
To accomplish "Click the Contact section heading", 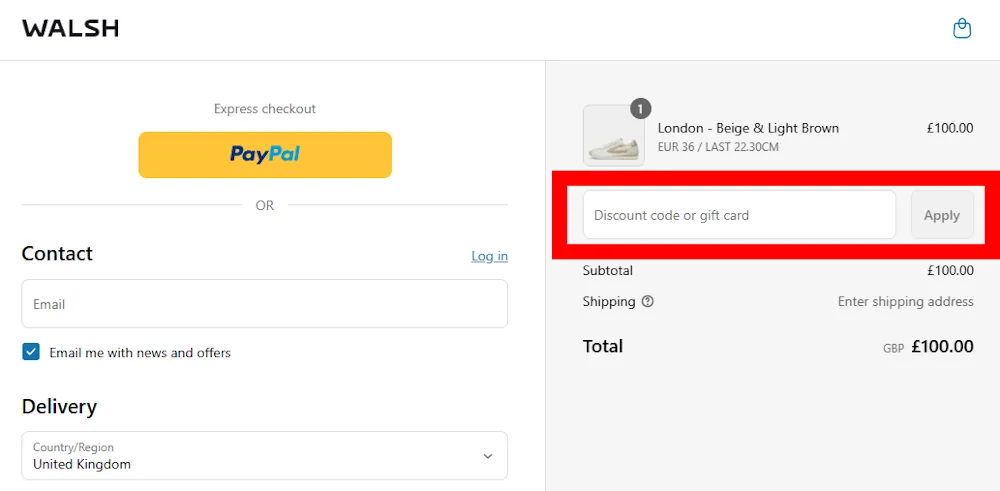I will 57,254.
